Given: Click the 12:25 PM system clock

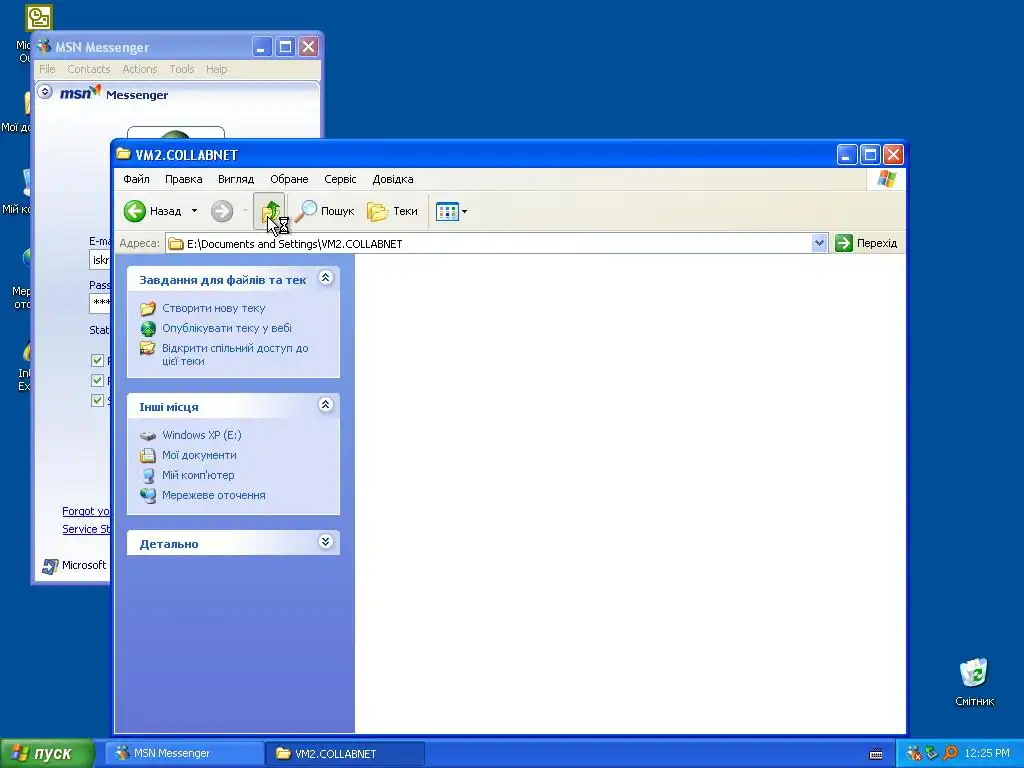Looking at the screenshot, I should pyautogui.click(x=987, y=754).
